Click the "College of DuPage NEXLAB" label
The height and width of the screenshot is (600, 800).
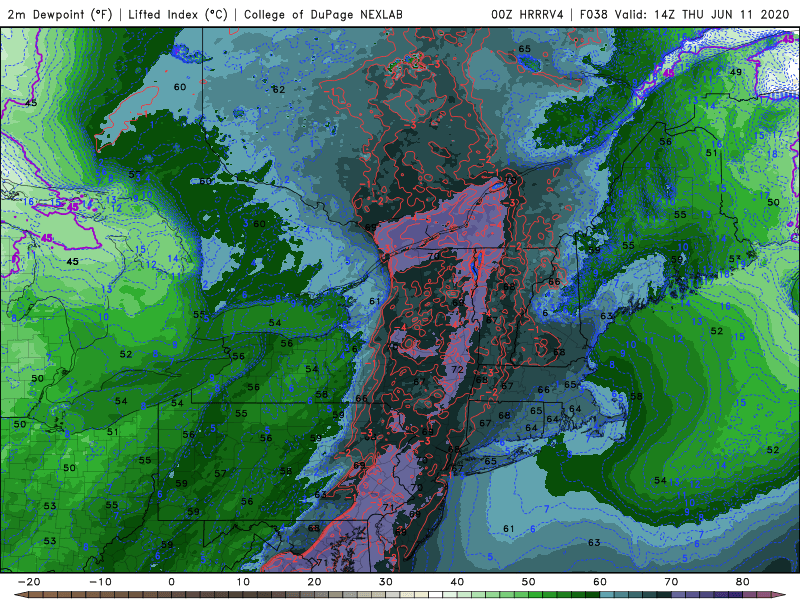click(x=323, y=14)
